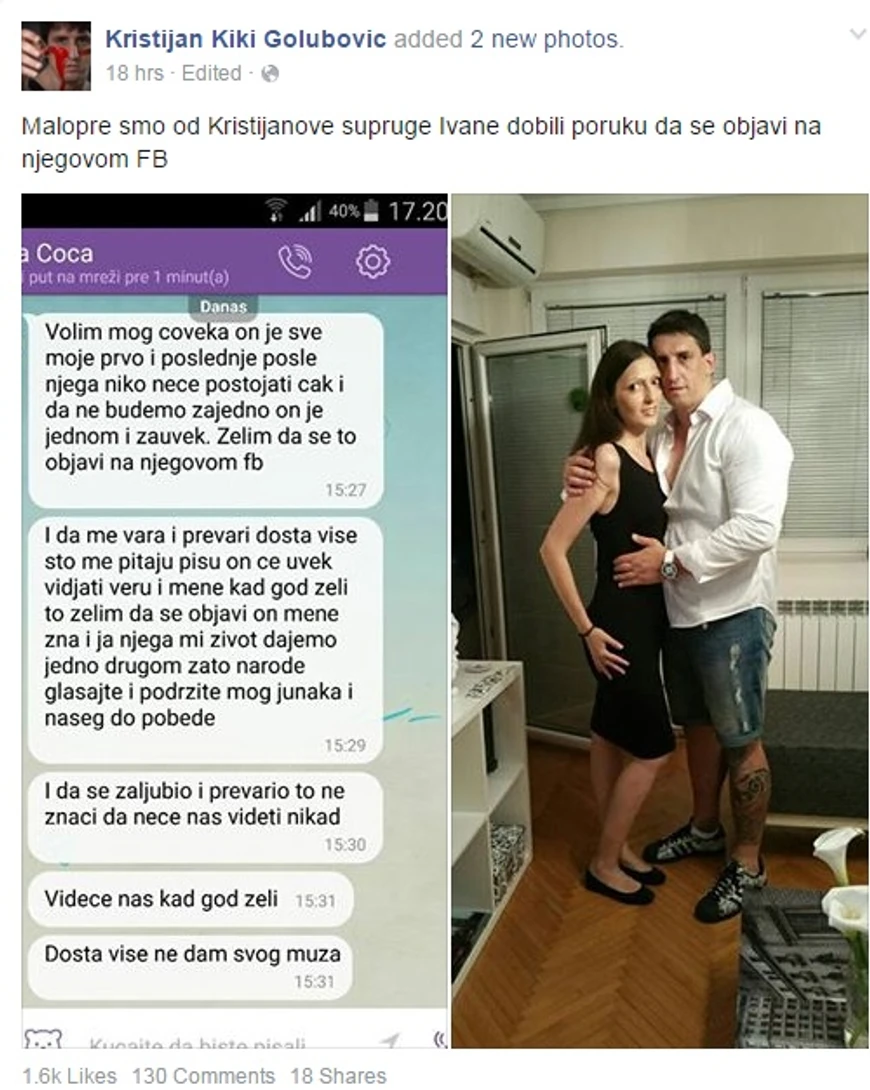Open the sticker bear icon
The height and width of the screenshot is (1090, 870).
(42, 1039)
